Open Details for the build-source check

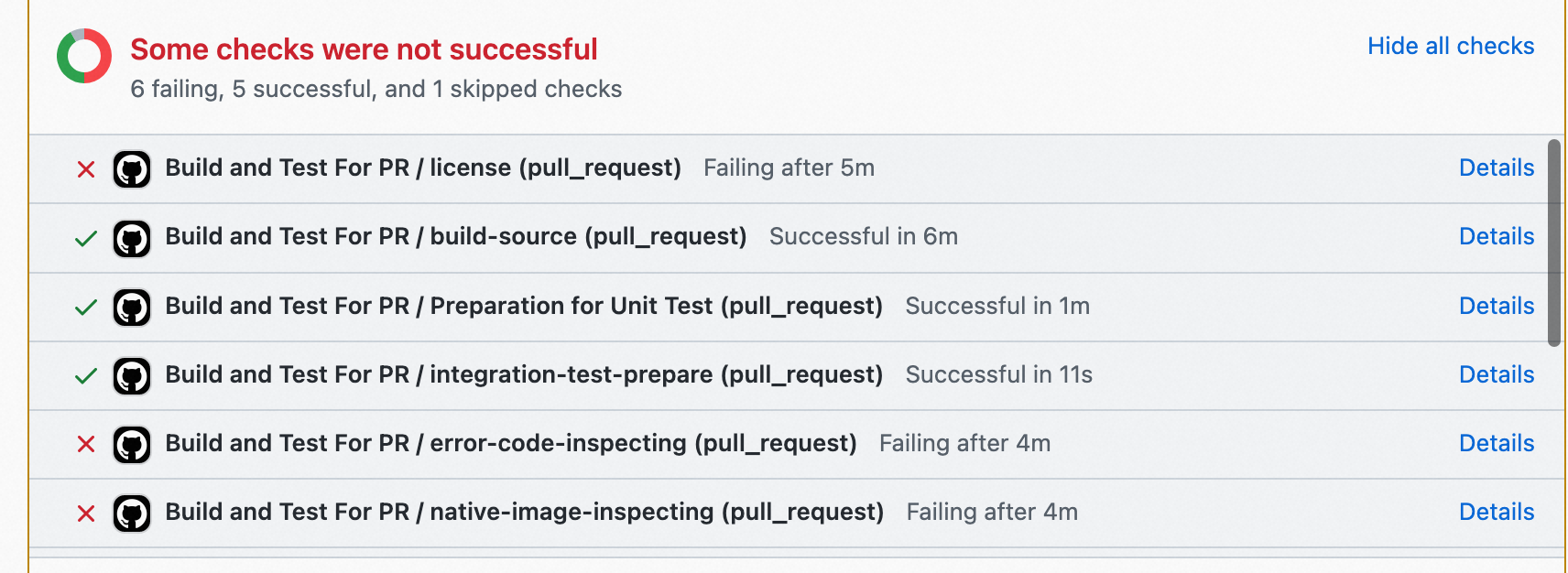click(1497, 236)
